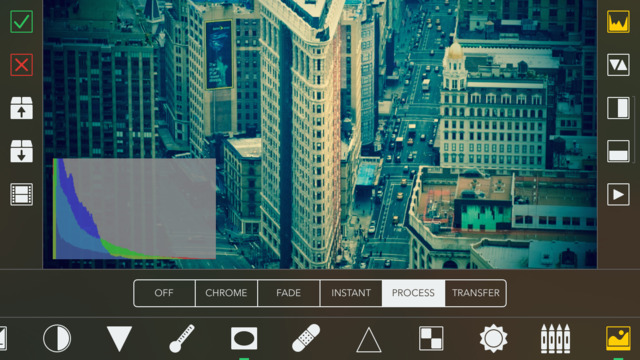Click the two-triangles icon
This screenshot has height=360, width=640.
pos(618,65)
